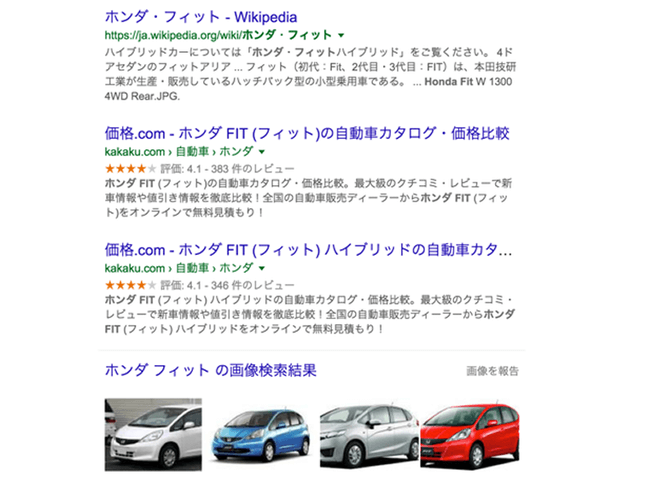
Task: Click the 評価: 4.1 - 346 件のレビュー text
Action: click(x=227, y=285)
